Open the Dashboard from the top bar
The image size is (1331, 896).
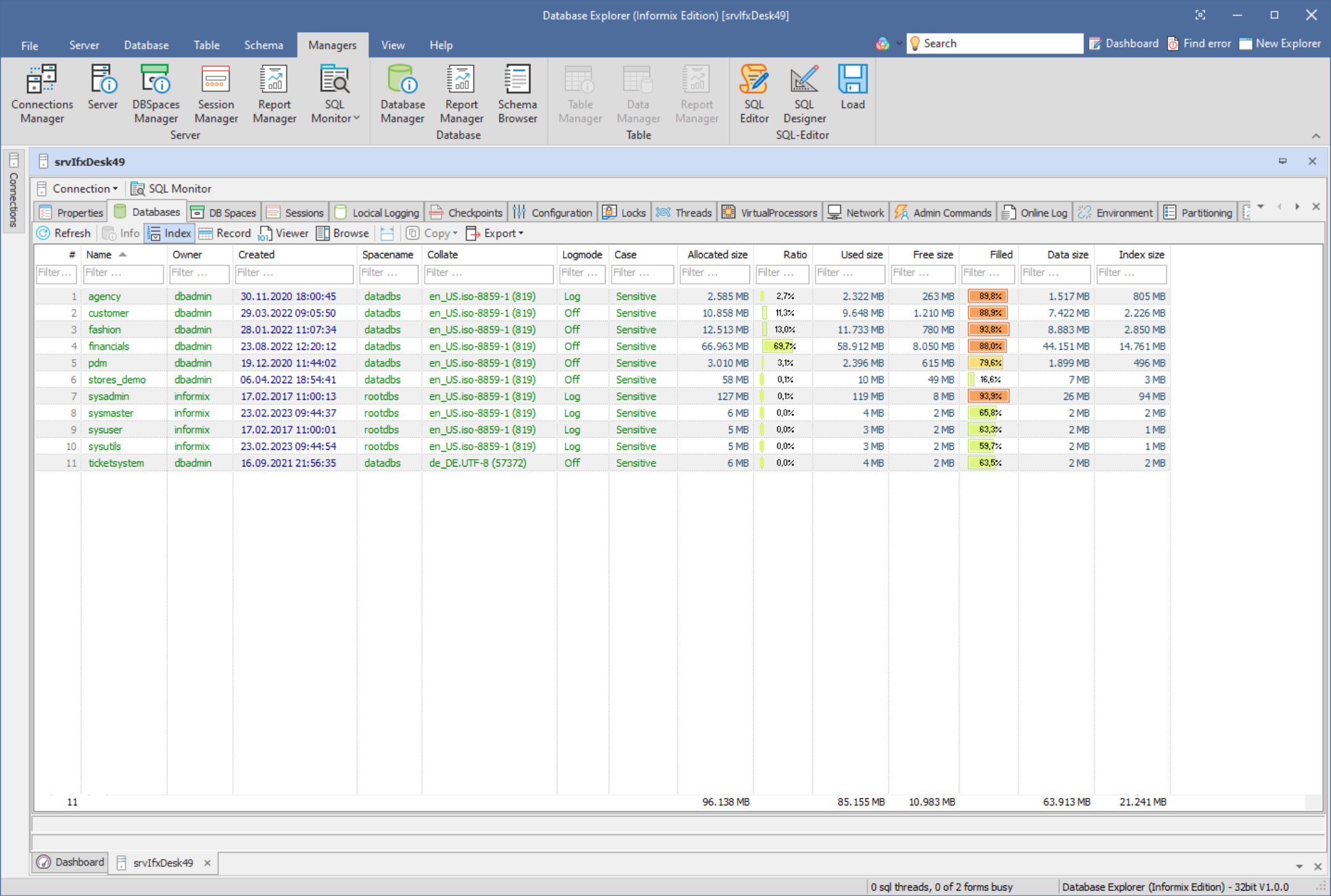coord(1124,43)
